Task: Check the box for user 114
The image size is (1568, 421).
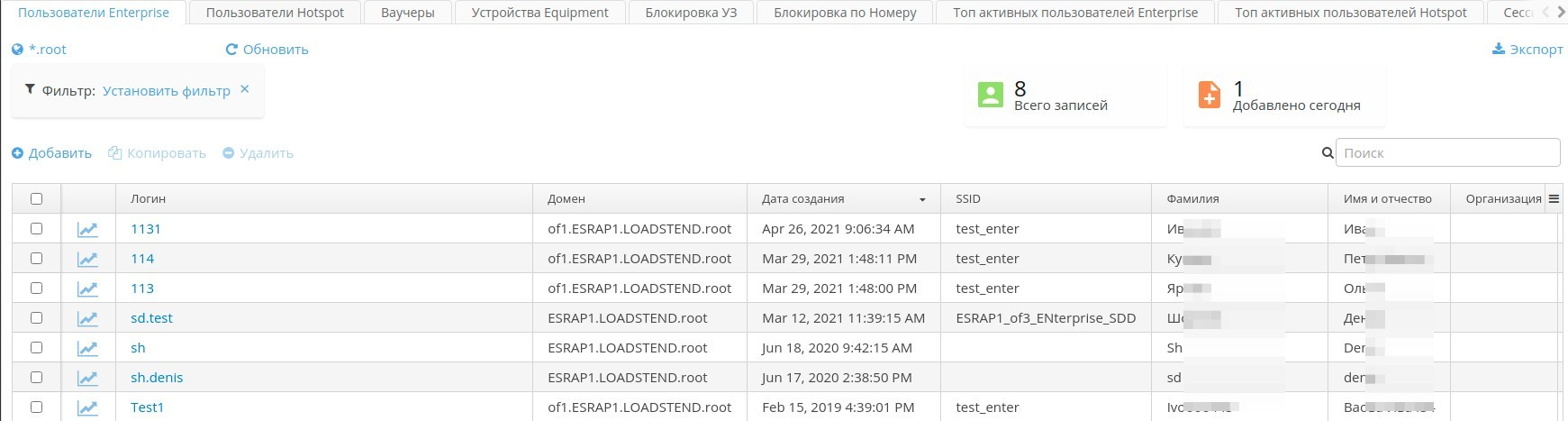Action: pyautogui.click(x=37, y=259)
